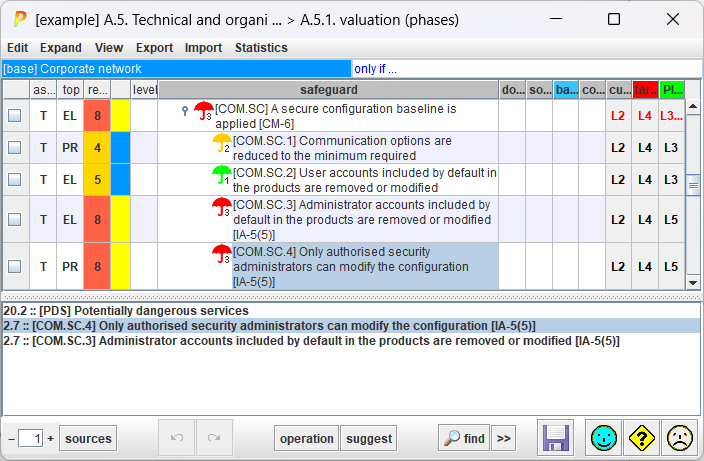Click the green umbrella icon for COM.SC.2
Viewport: 704px width, 461px height.
[x=221, y=175]
